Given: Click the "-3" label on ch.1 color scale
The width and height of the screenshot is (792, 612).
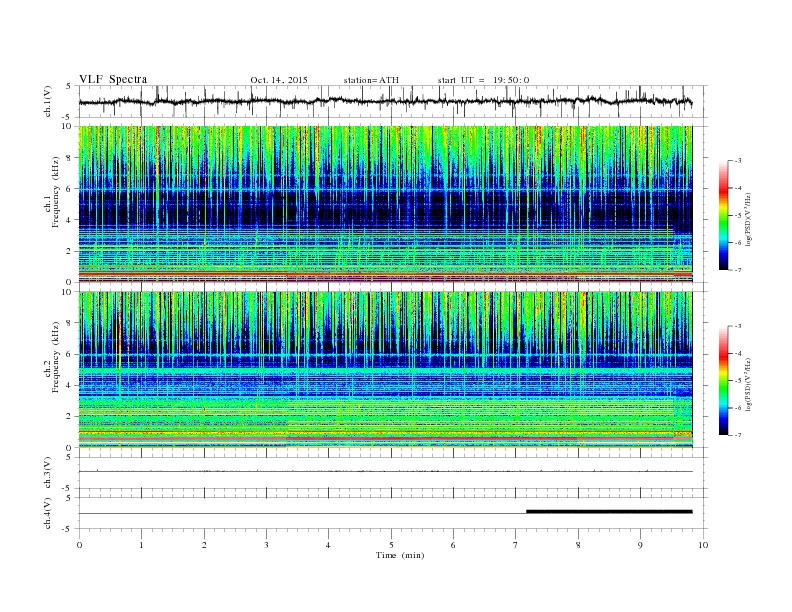Looking at the screenshot, I should pos(738,161).
